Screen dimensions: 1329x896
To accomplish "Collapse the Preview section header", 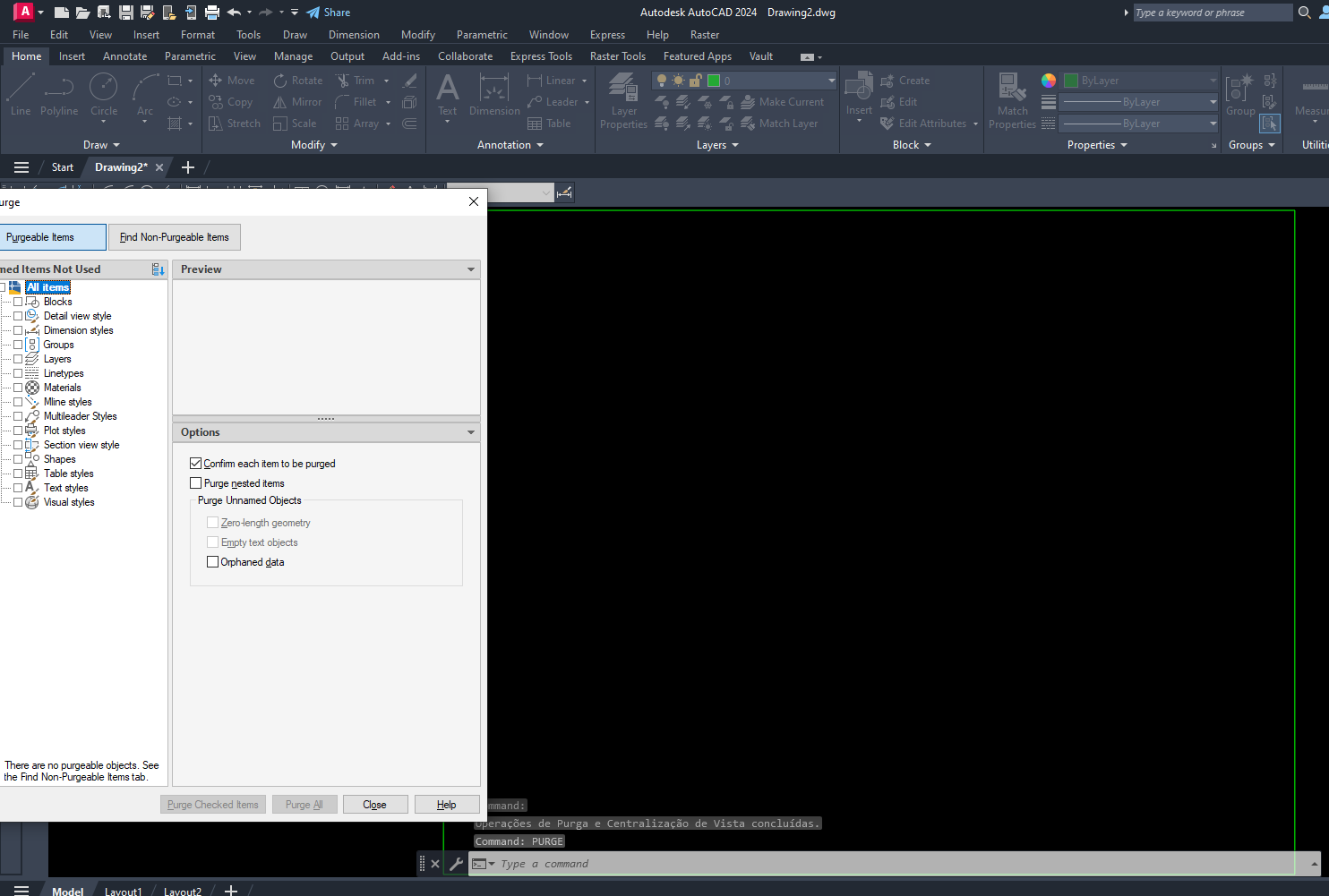I will [x=470, y=269].
